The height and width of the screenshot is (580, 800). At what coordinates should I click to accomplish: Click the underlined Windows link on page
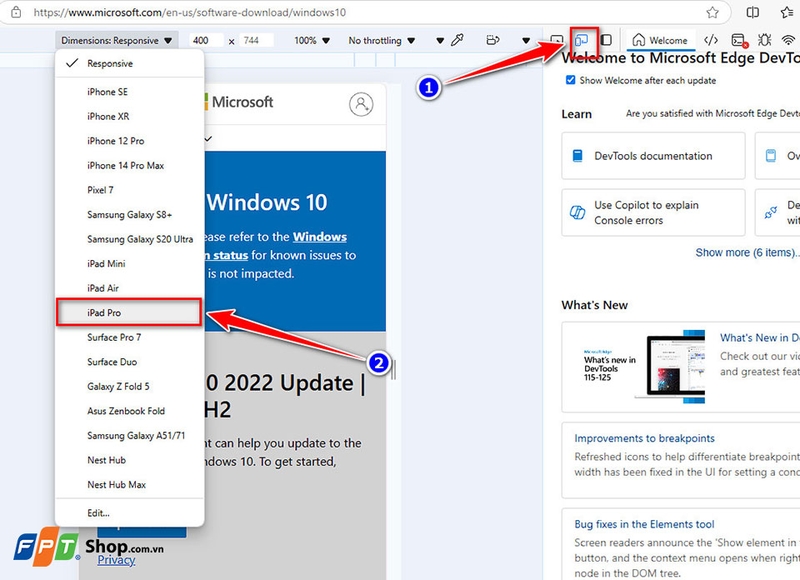[319, 237]
